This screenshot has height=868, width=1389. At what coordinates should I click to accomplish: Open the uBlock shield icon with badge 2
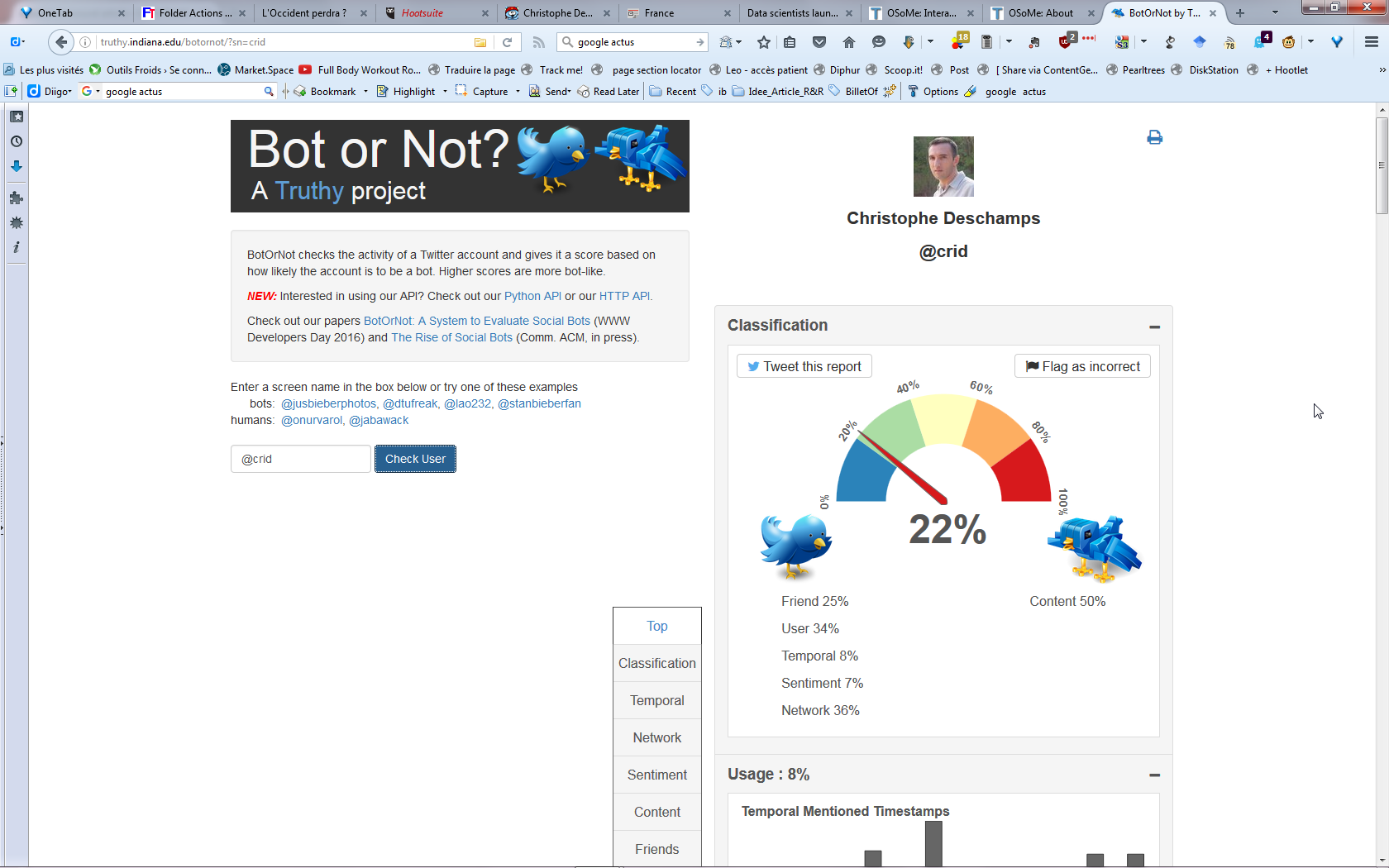click(1067, 41)
